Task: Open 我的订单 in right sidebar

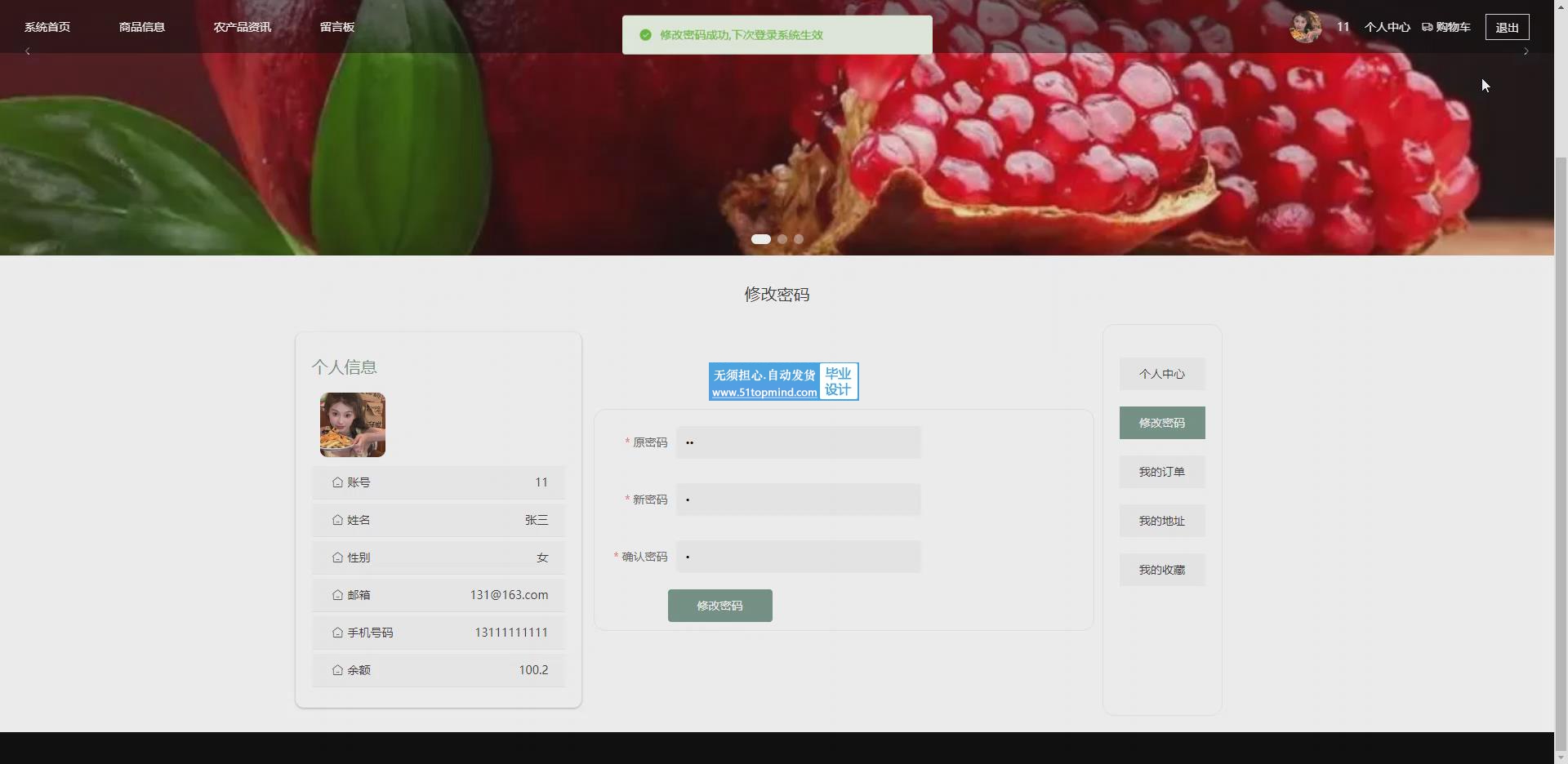Action: click(x=1162, y=472)
